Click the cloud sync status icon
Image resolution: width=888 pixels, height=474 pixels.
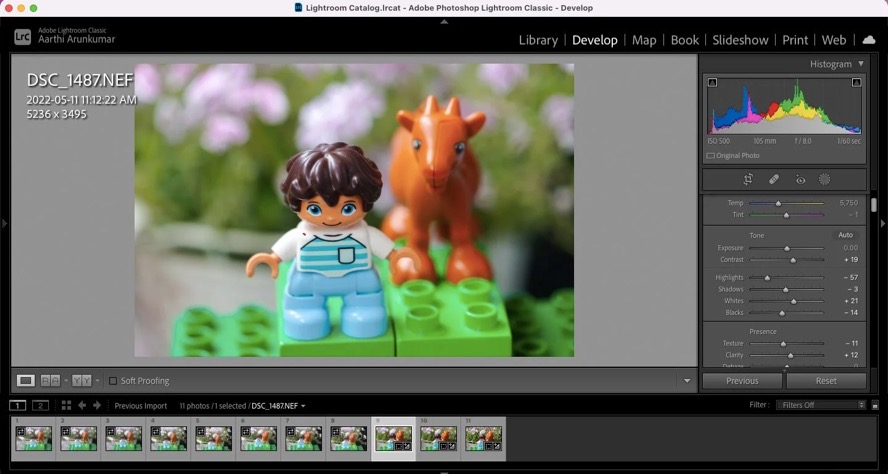pyautogui.click(x=868, y=40)
